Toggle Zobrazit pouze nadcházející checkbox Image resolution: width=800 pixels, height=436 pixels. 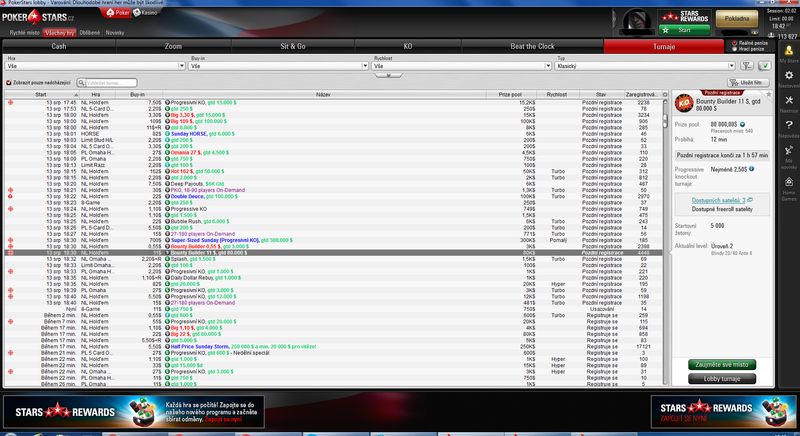pyautogui.click(x=9, y=83)
